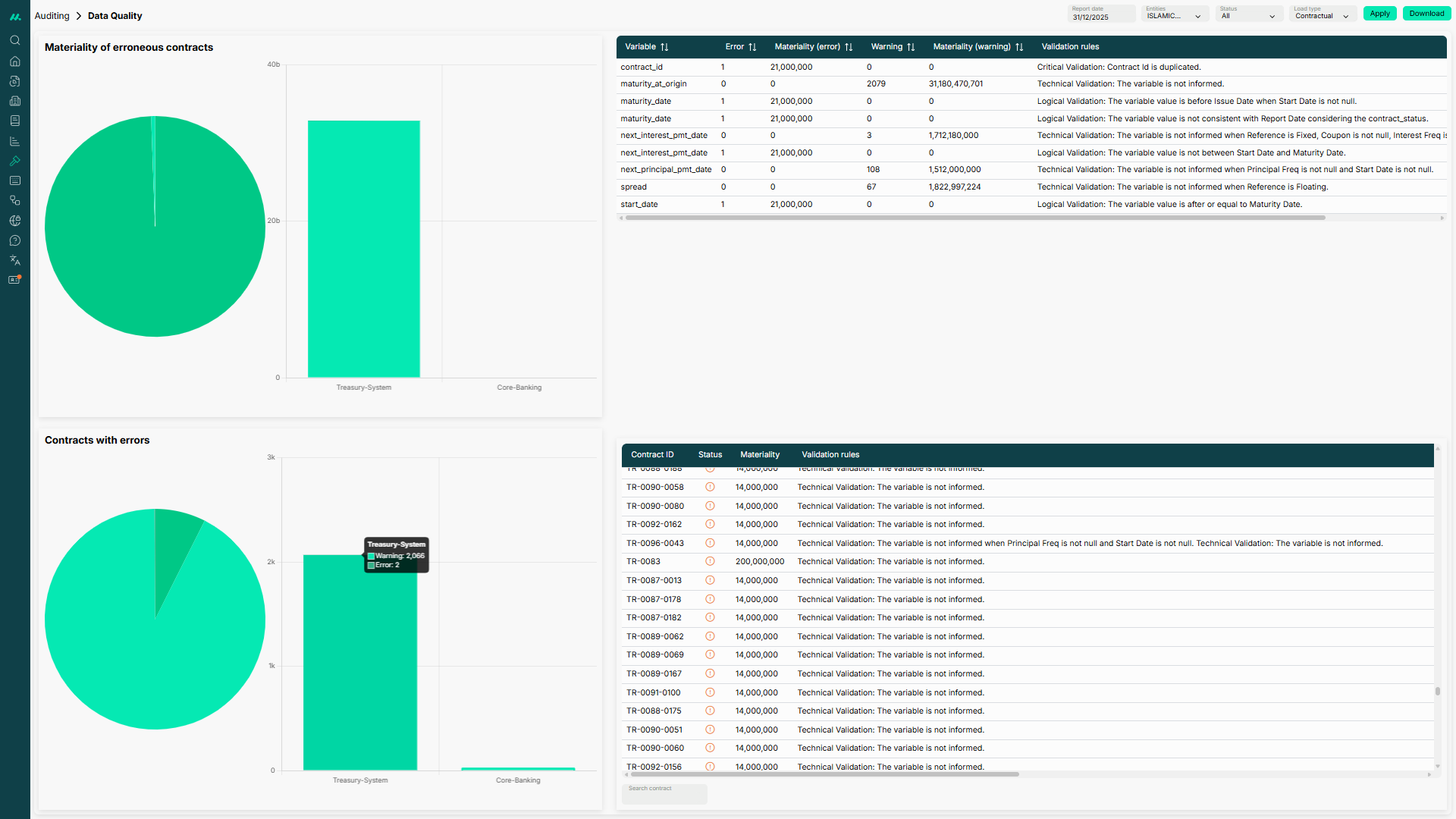The height and width of the screenshot is (819, 1456).
Task: Click contract TR-0087-0013 in the list
Action: [654, 580]
